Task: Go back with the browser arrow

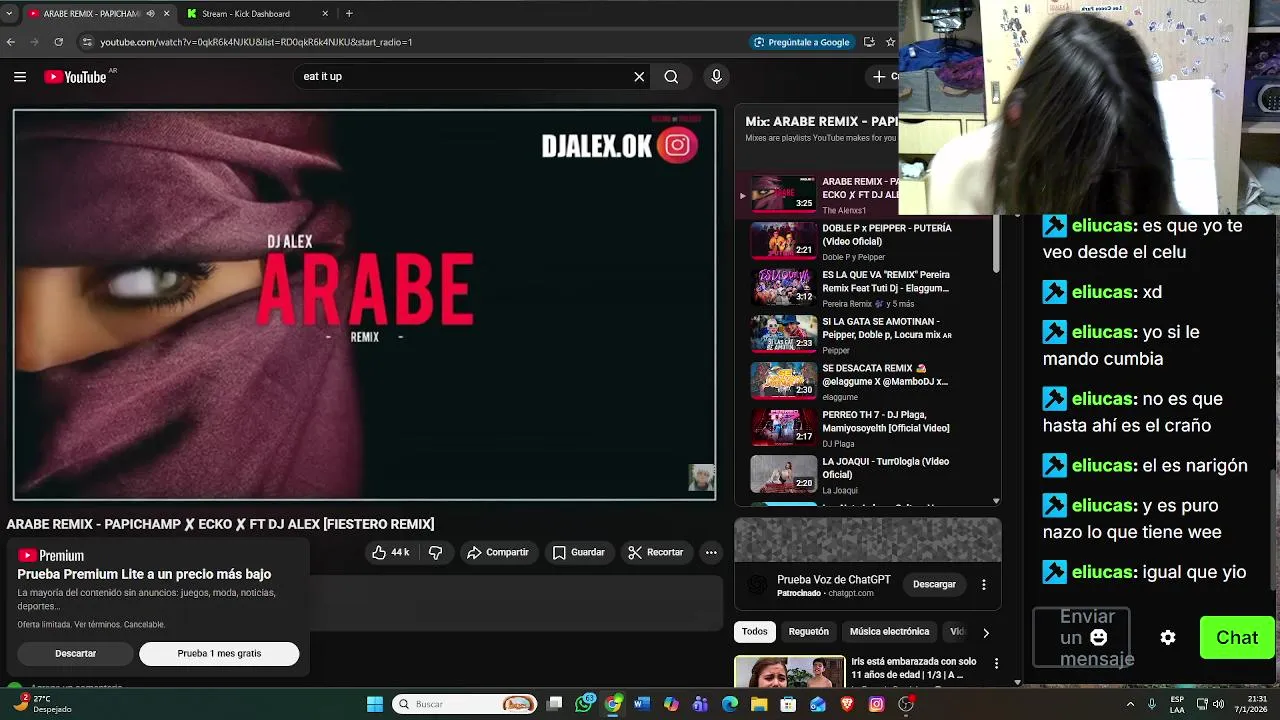Action: click(x=11, y=42)
